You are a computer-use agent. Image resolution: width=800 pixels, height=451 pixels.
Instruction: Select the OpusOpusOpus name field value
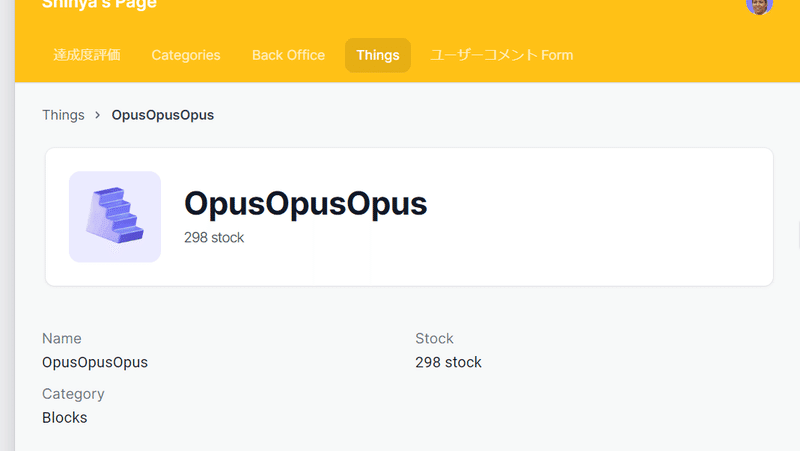click(95, 362)
